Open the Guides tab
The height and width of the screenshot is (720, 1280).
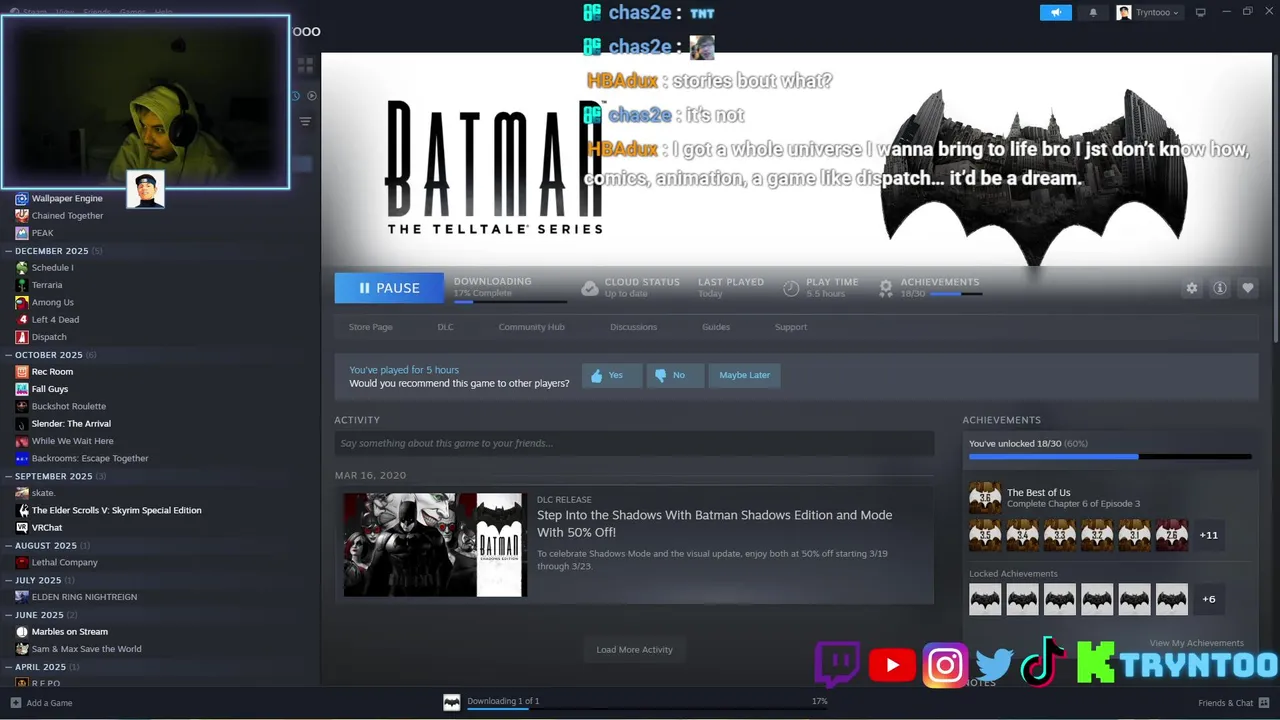(716, 327)
